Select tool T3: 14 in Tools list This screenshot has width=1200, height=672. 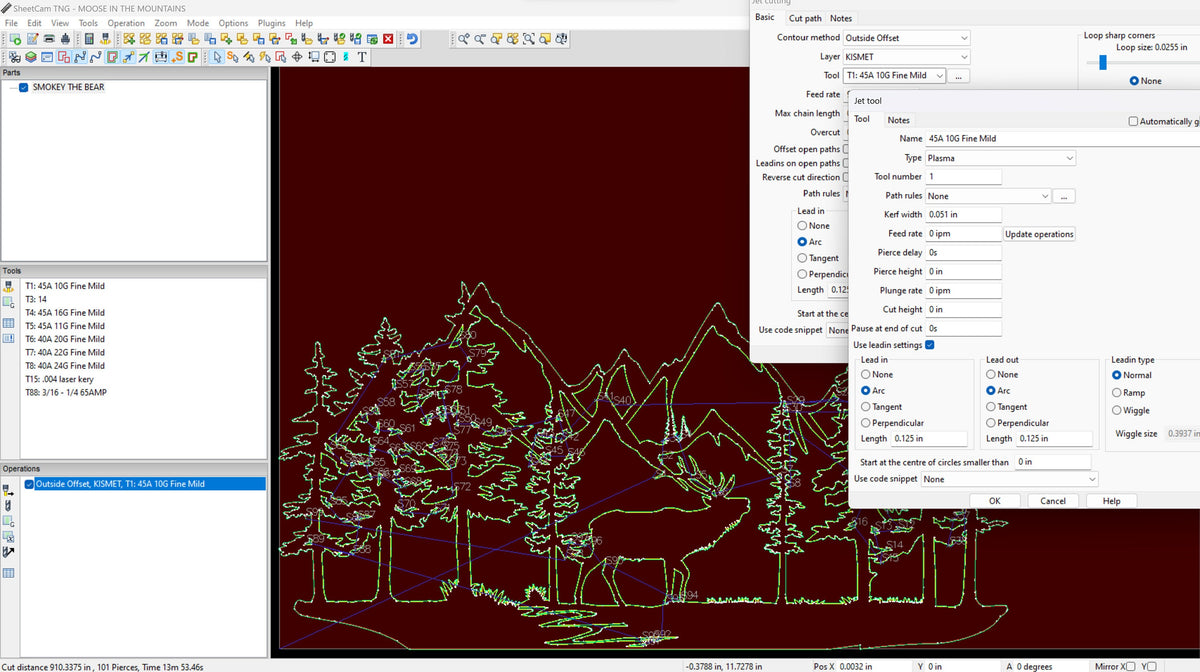click(36, 299)
